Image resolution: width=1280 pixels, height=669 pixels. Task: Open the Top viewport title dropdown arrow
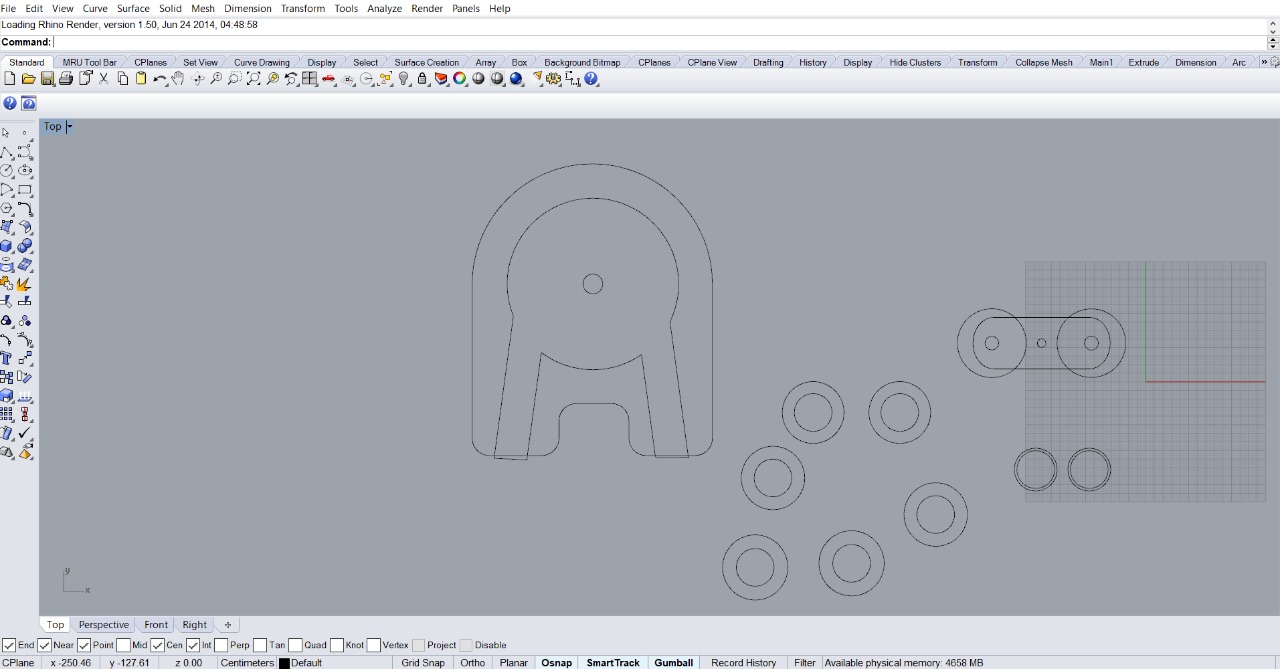pos(69,126)
